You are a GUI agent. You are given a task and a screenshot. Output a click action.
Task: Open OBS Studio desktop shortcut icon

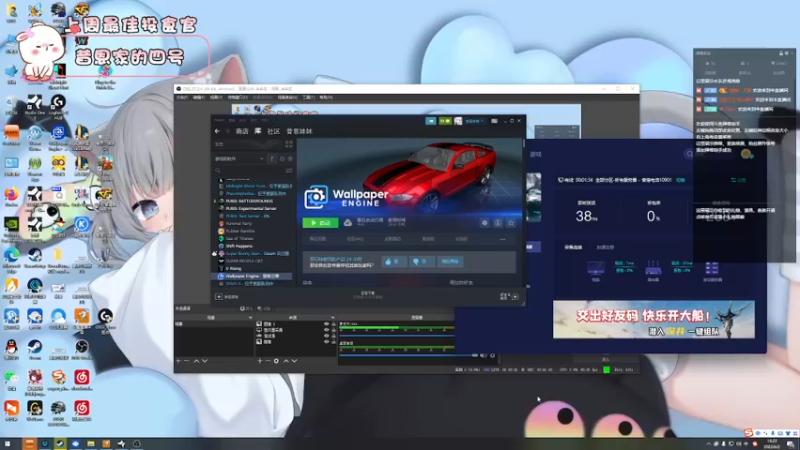(81, 349)
